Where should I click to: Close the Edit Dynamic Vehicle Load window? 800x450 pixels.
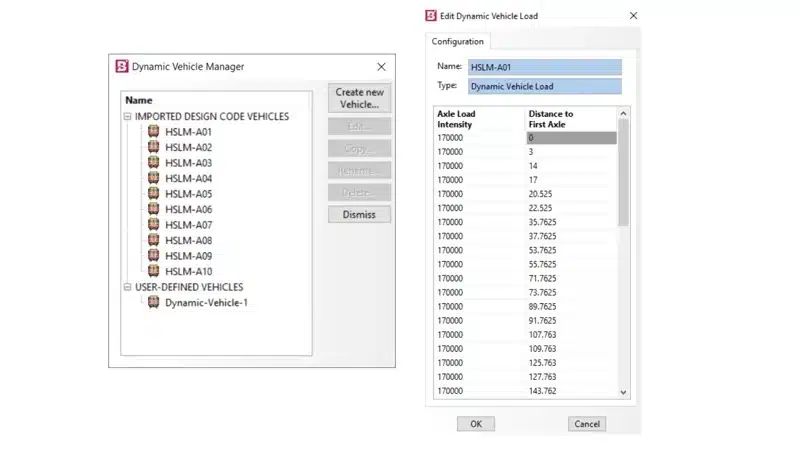[633, 16]
